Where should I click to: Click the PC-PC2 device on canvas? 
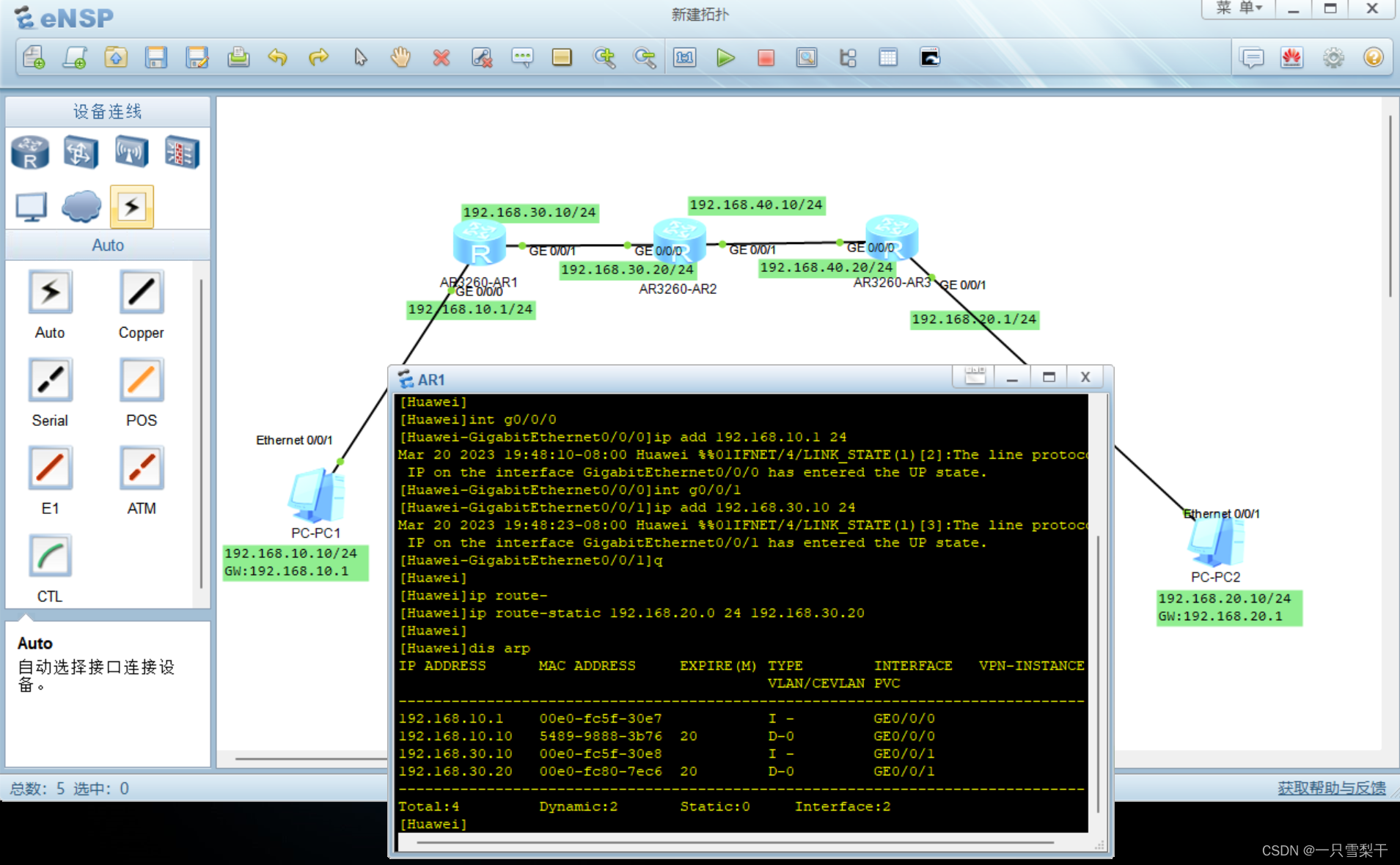tap(1216, 542)
